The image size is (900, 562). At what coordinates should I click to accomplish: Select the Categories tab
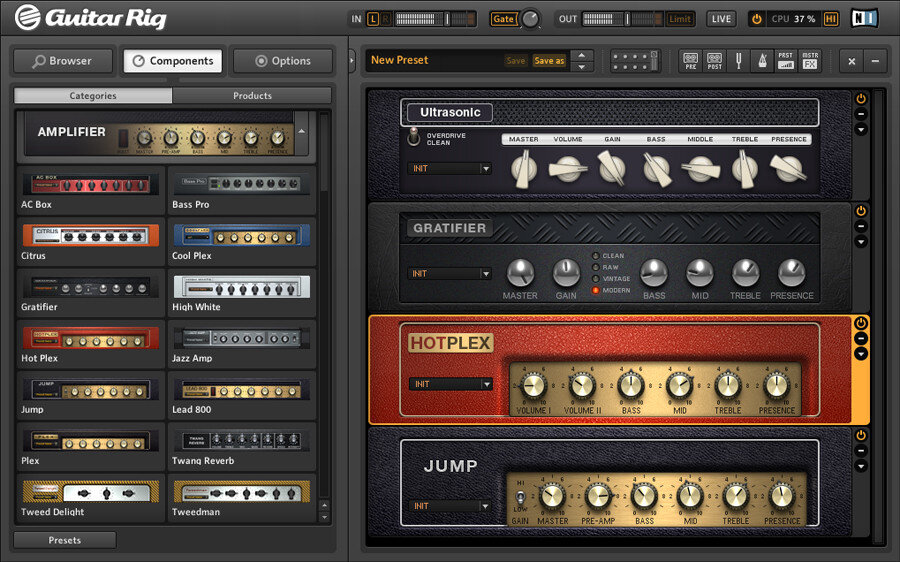tap(93, 95)
